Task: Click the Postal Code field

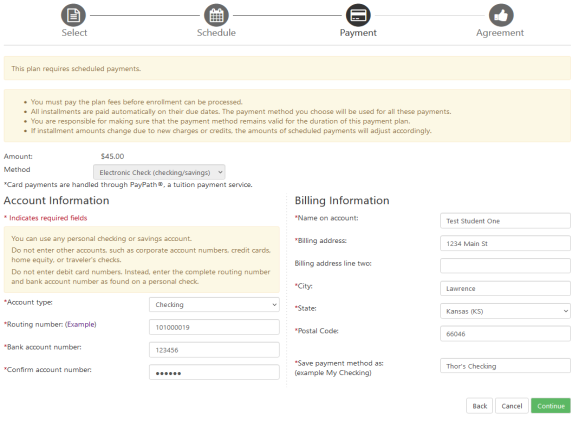Action: 505,334
